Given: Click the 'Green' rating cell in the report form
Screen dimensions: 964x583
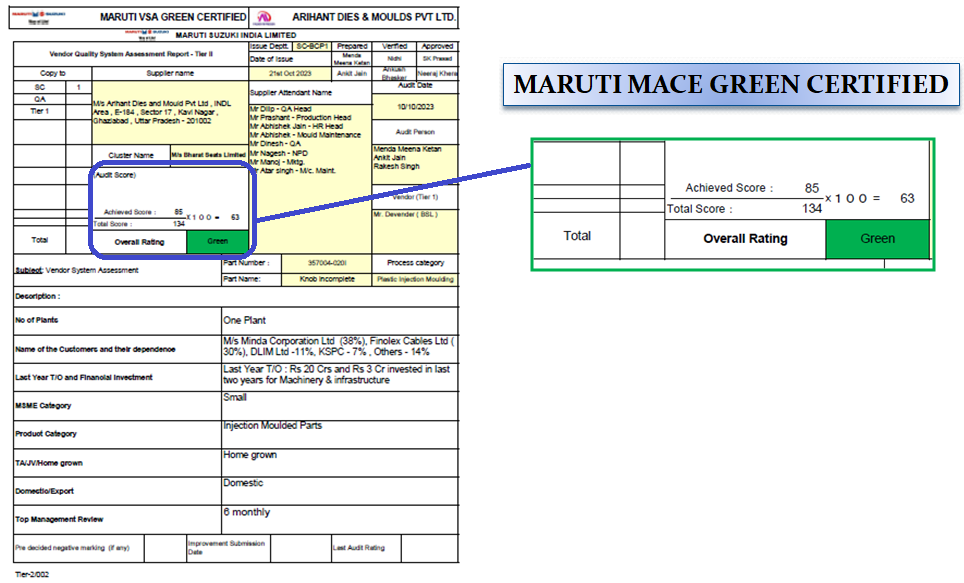Looking at the screenshot, I should click(x=218, y=242).
